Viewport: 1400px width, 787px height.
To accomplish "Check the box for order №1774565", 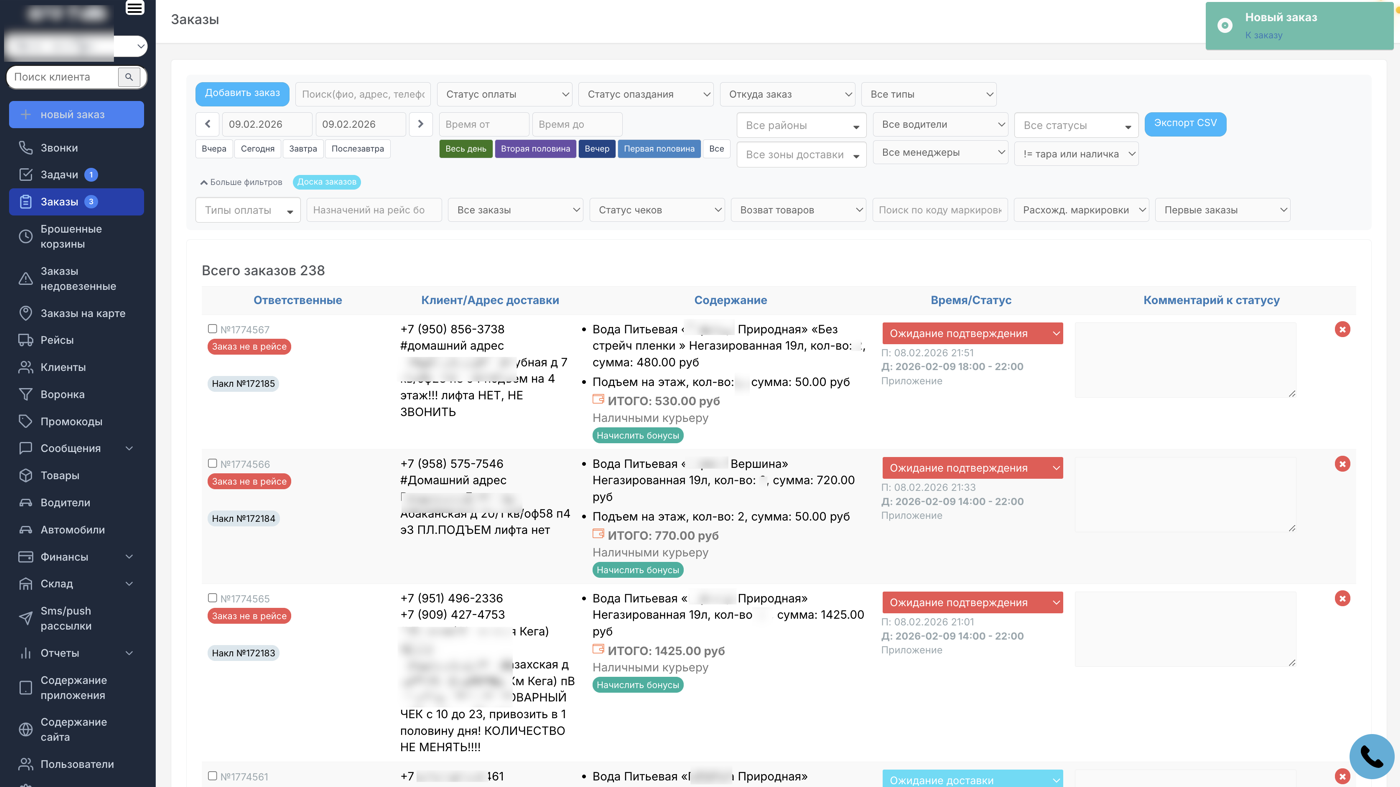I will click(x=212, y=598).
